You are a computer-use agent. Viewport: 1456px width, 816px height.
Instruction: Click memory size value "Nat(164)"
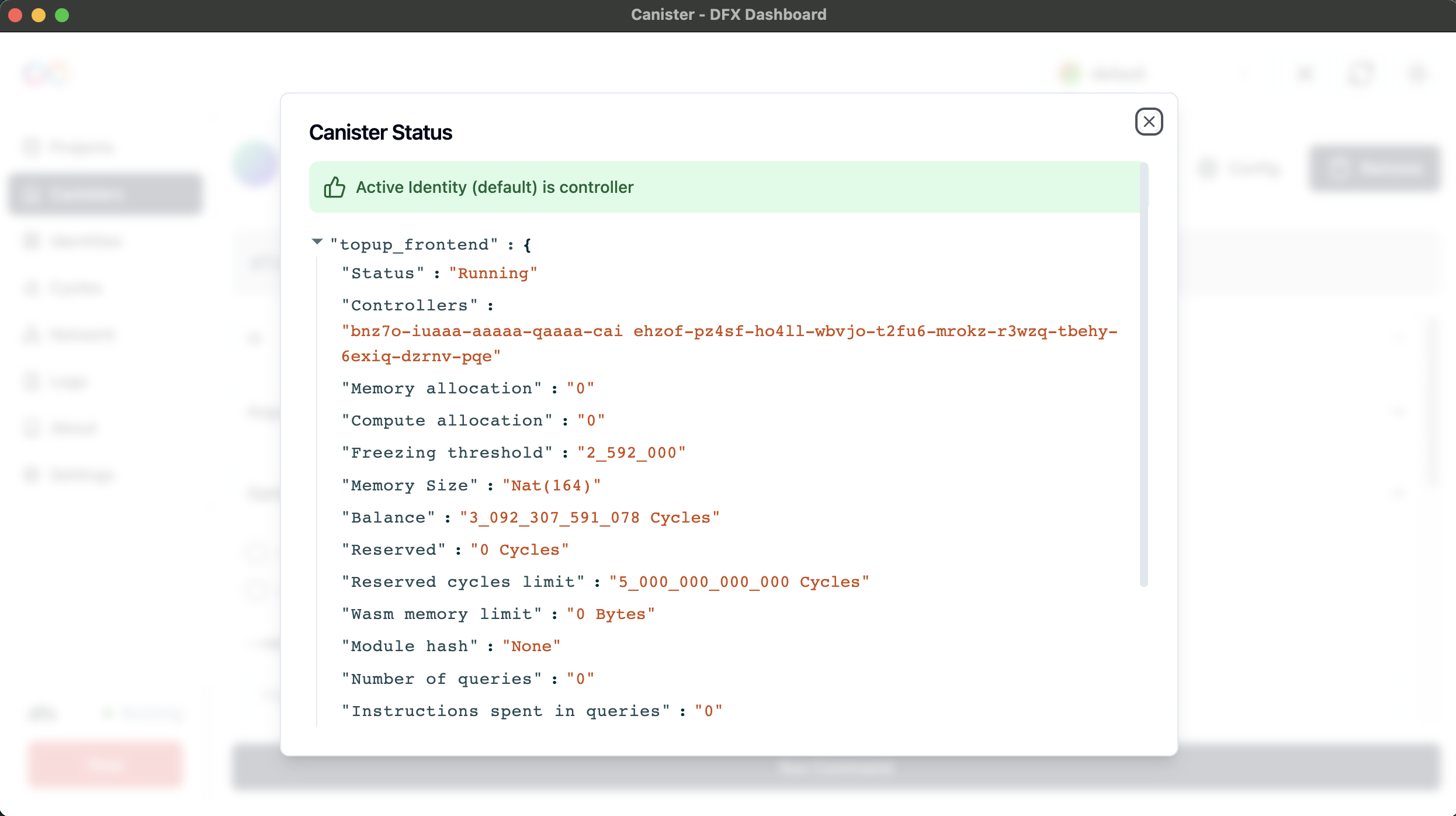click(551, 486)
